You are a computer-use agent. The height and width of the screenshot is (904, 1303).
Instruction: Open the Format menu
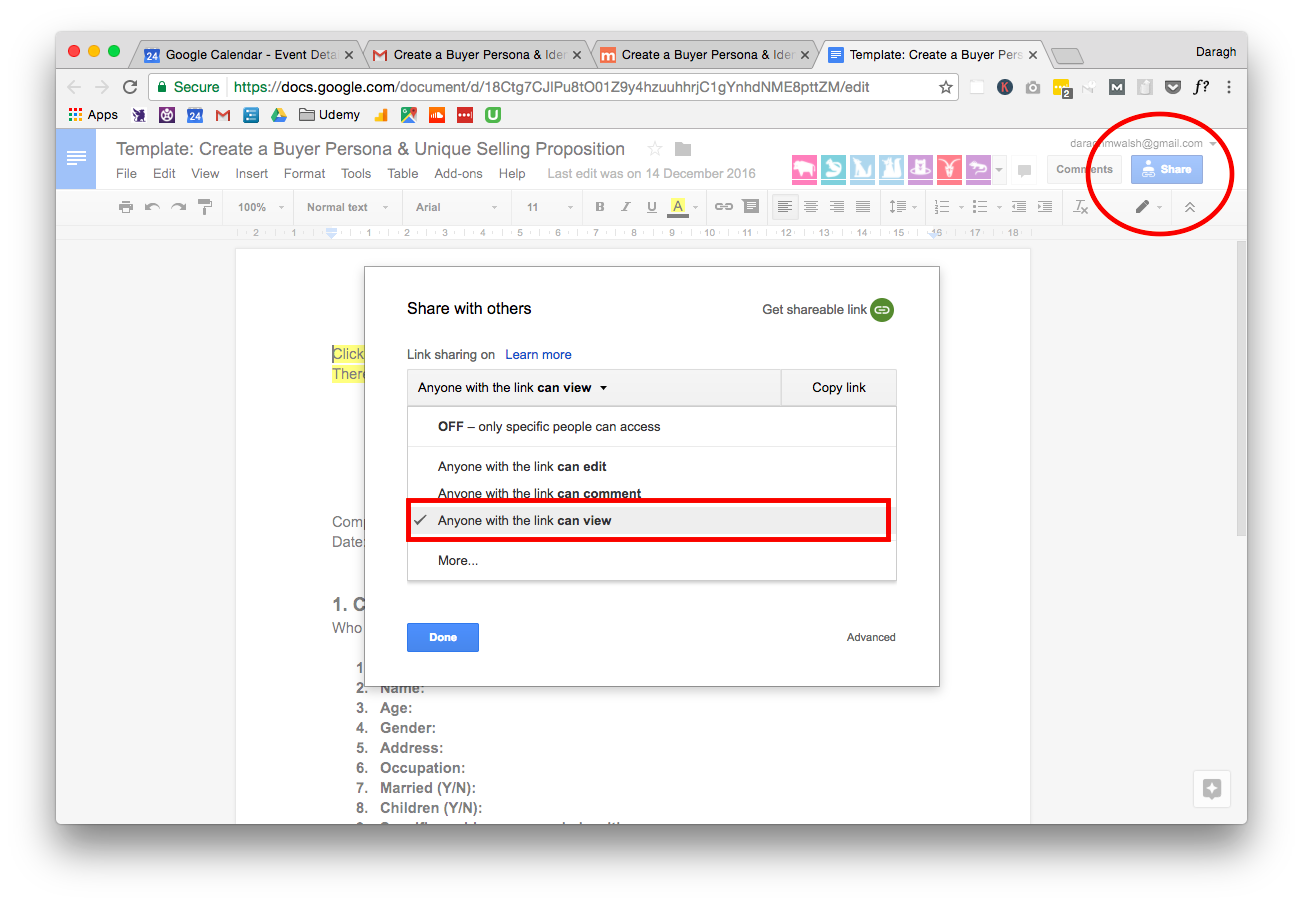click(304, 173)
